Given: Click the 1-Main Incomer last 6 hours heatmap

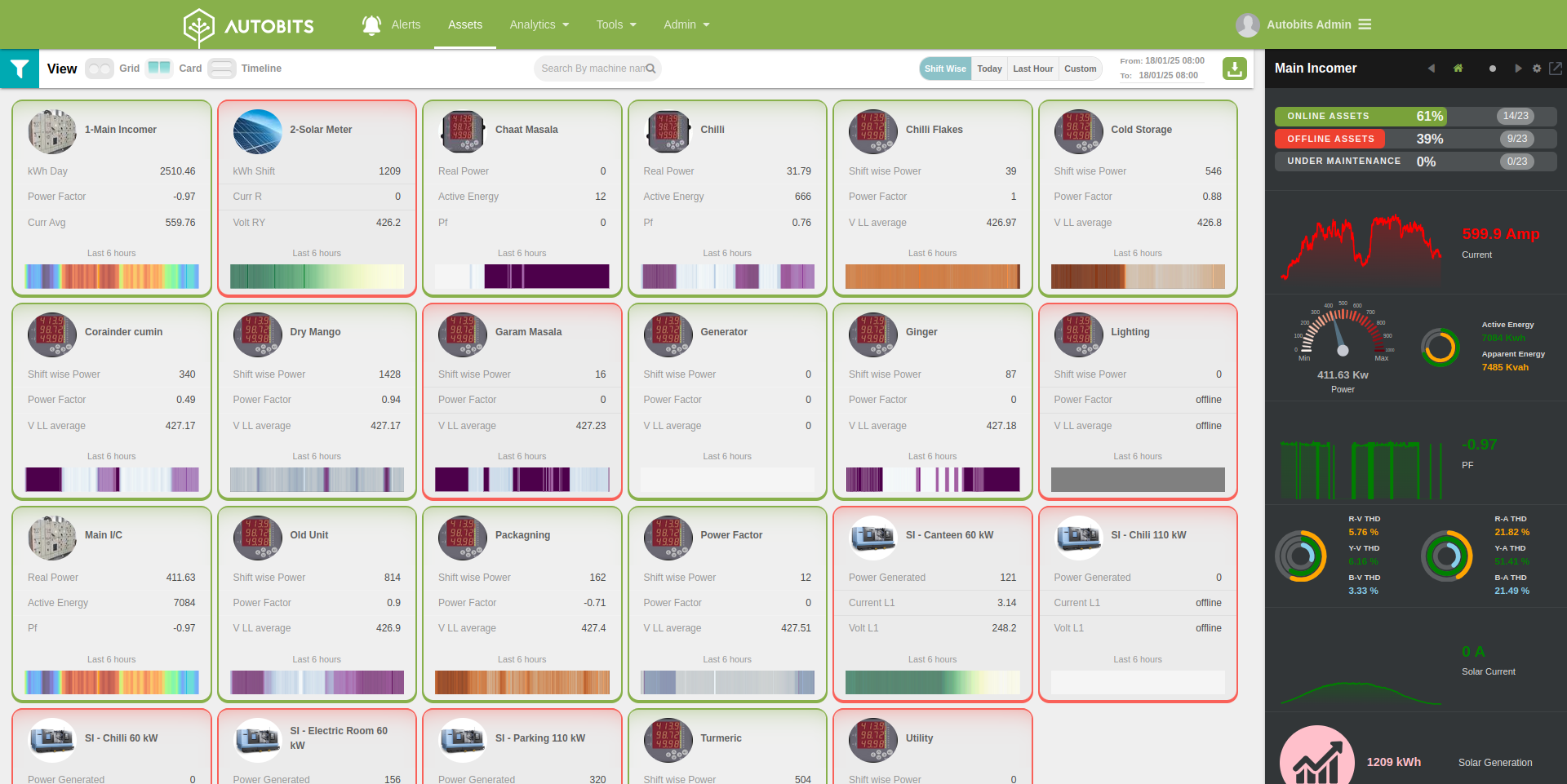Looking at the screenshot, I should [112, 277].
